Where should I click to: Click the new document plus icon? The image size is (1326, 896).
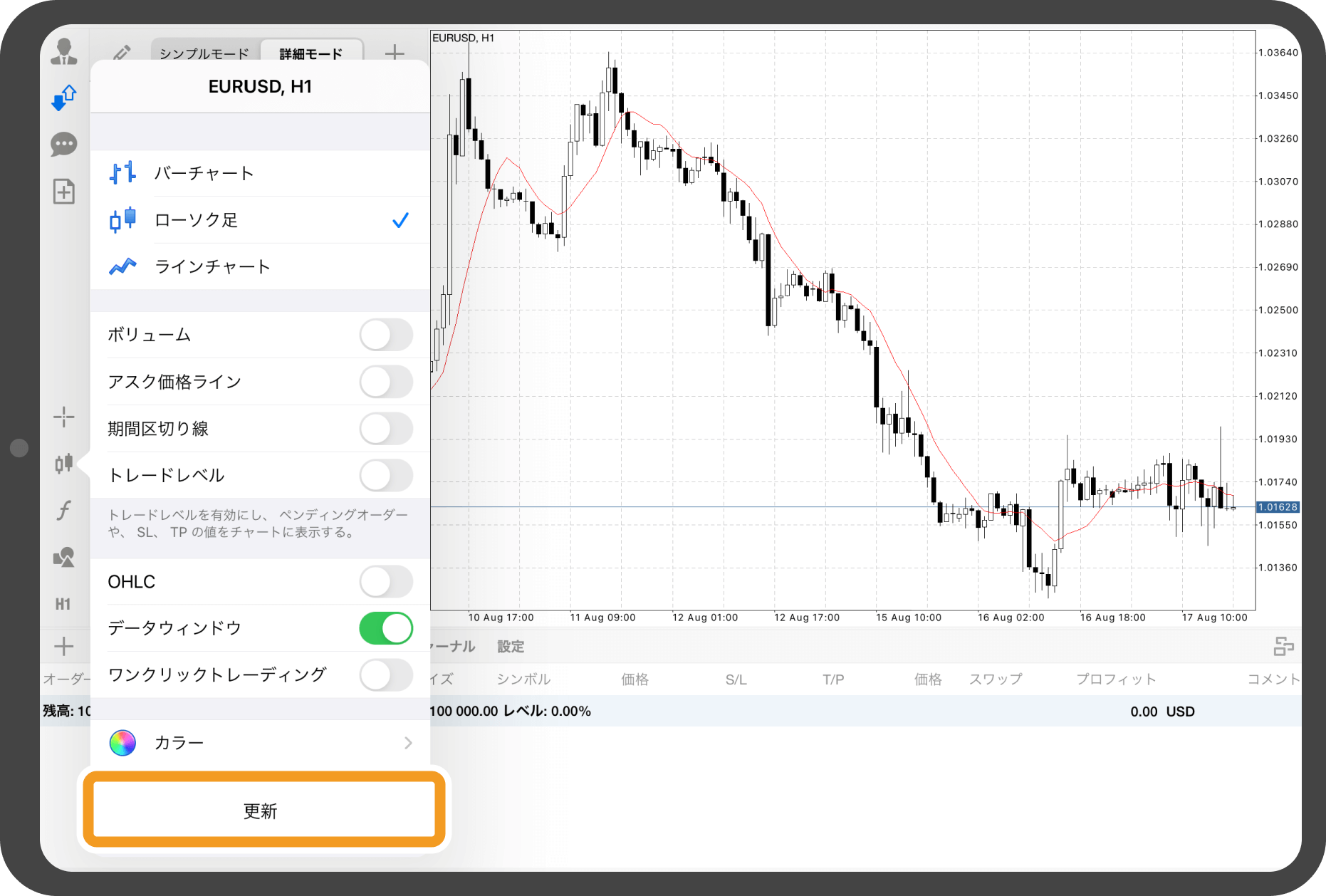(x=63, y=192)
